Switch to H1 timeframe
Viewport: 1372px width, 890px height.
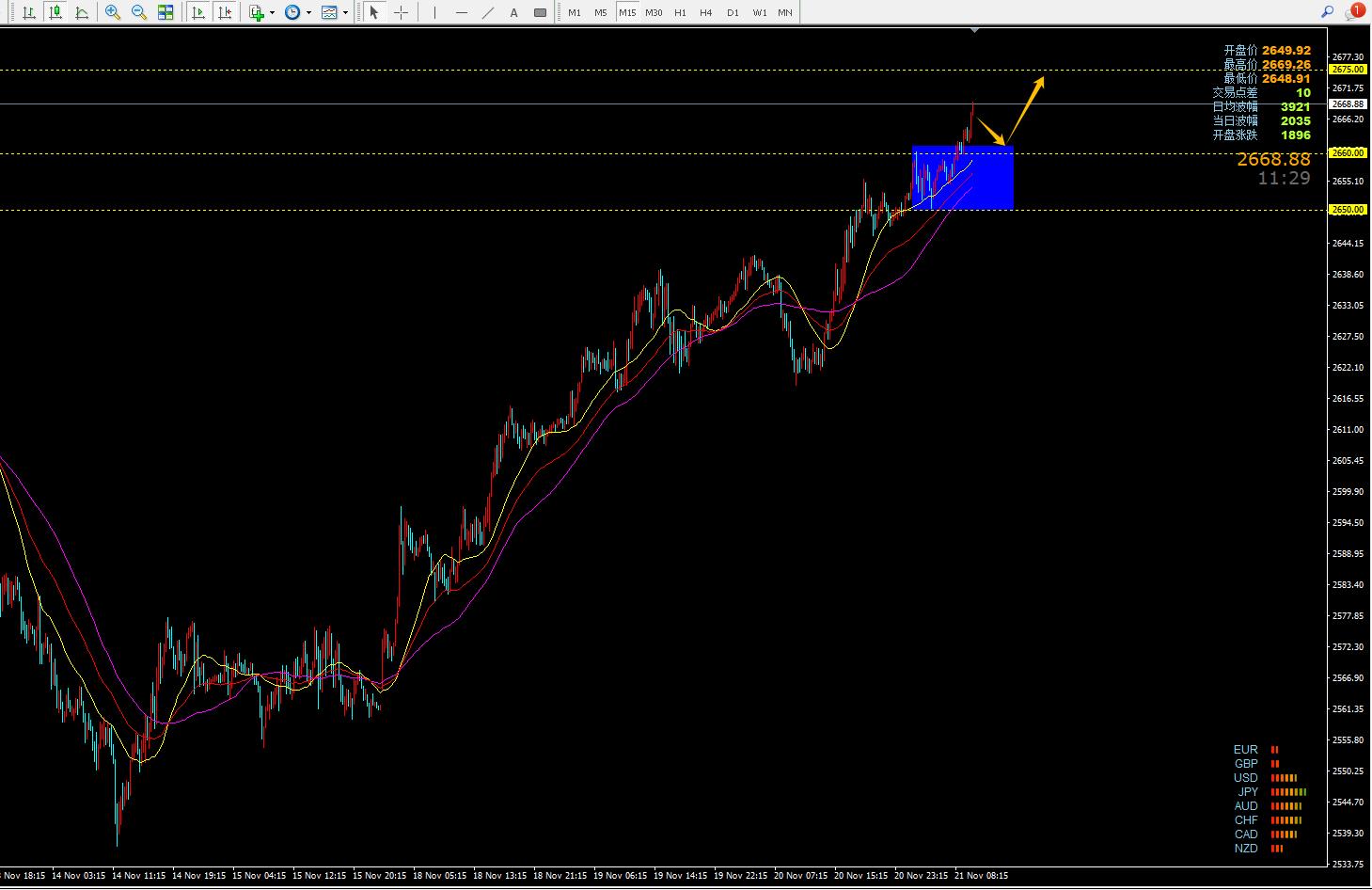pos(680,12)
